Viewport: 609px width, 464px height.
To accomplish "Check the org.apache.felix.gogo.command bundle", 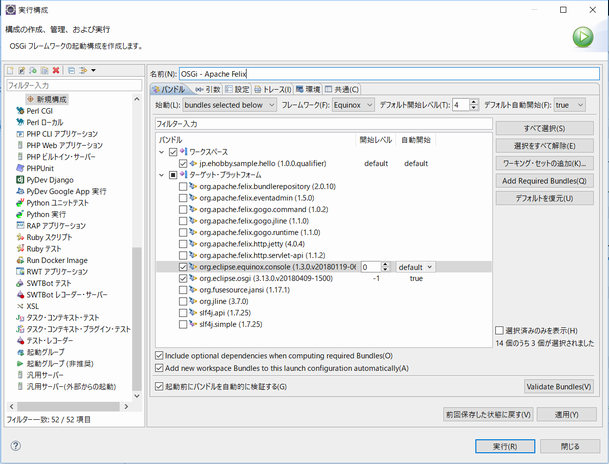I will point(182,208).
